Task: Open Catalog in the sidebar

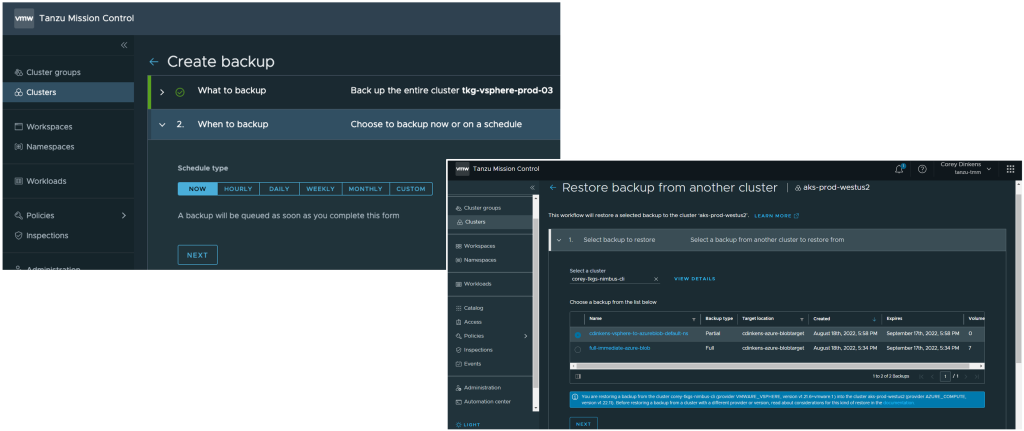Action: 469,308
